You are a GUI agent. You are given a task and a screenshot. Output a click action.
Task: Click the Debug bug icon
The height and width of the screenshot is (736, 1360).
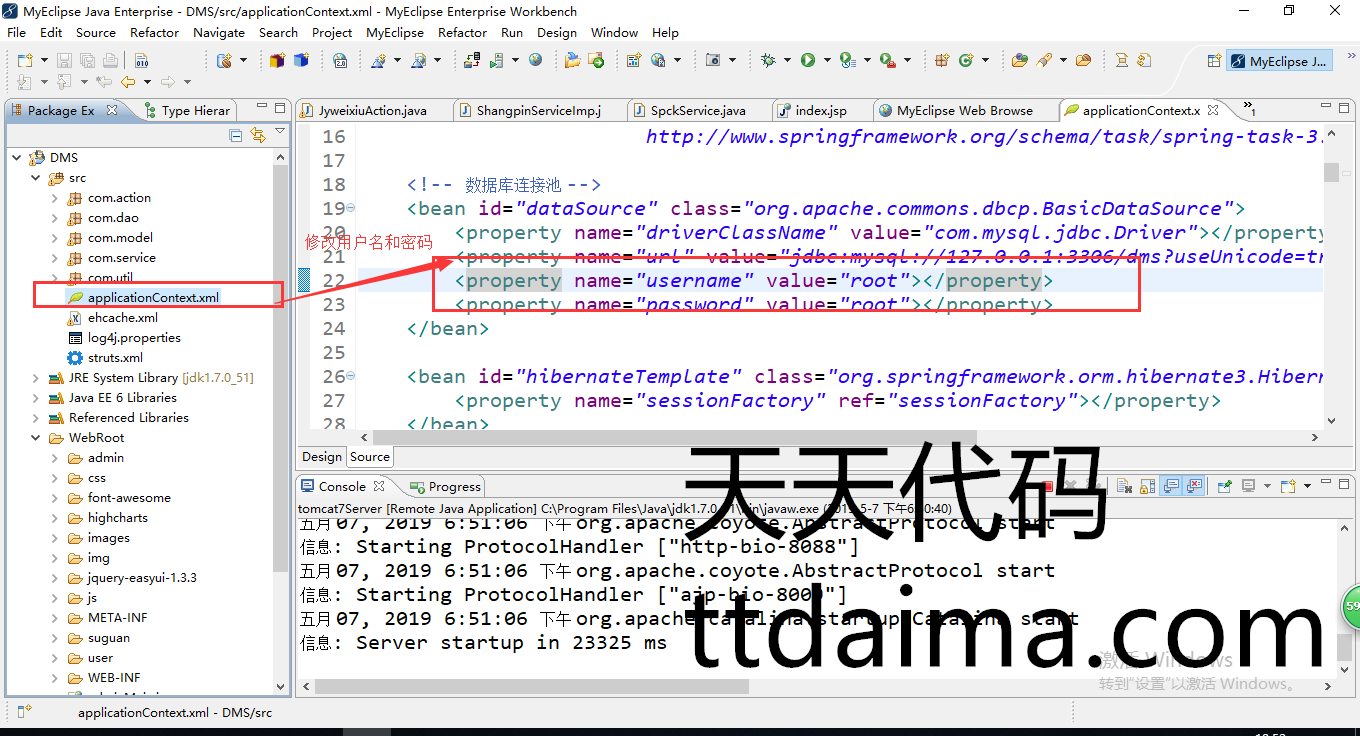[x=768, y=61]
